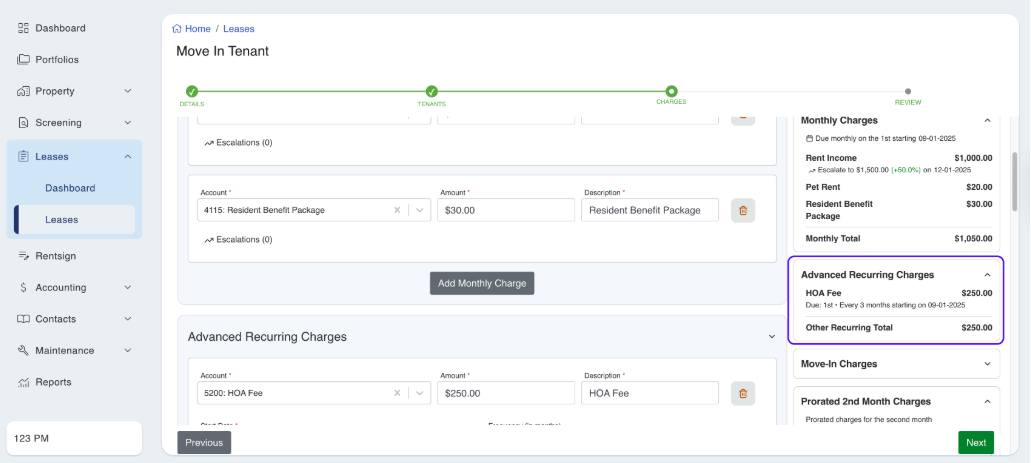Collapse the Monthly Charges summary panel
The image size is (1031, 463).
tap(987, 120)
